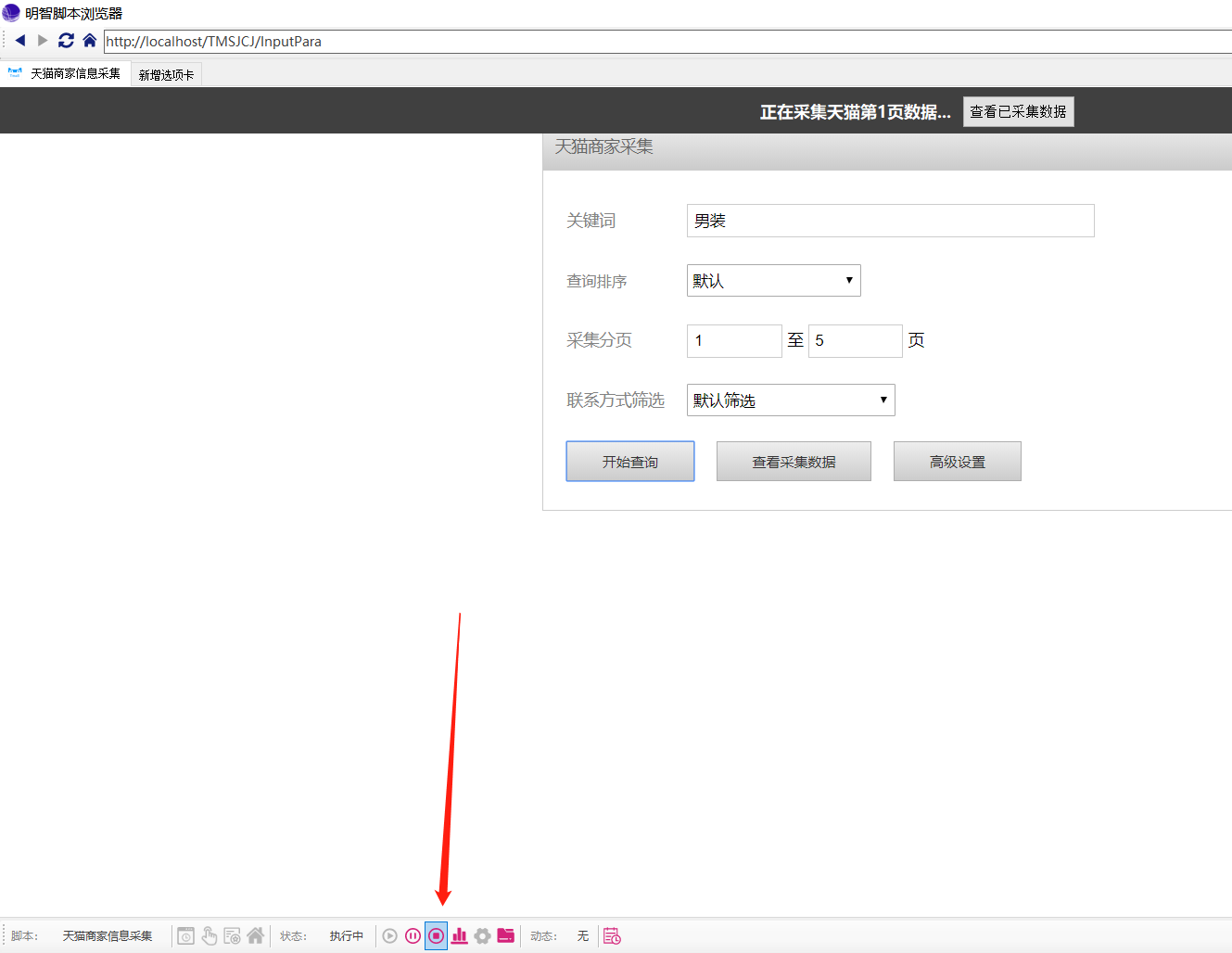Screen dimensions: 1232x953
Task: Click the browser back arrow
Action: tap(20, 41)
